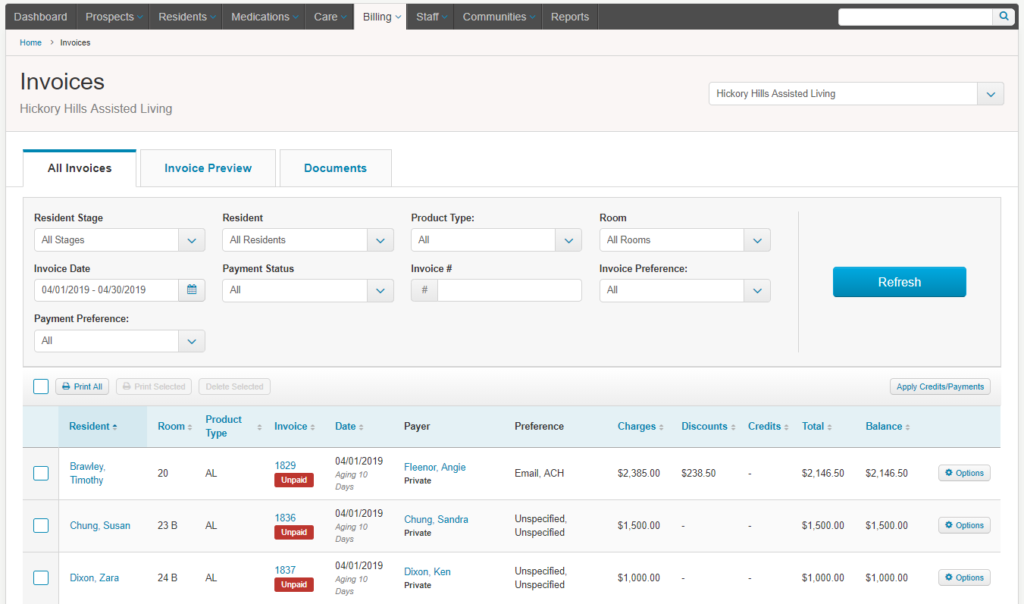The width and height of the screenshot is (1024, 604).
Task: Go to Home breadcrumb link
Action: [31, 42]
